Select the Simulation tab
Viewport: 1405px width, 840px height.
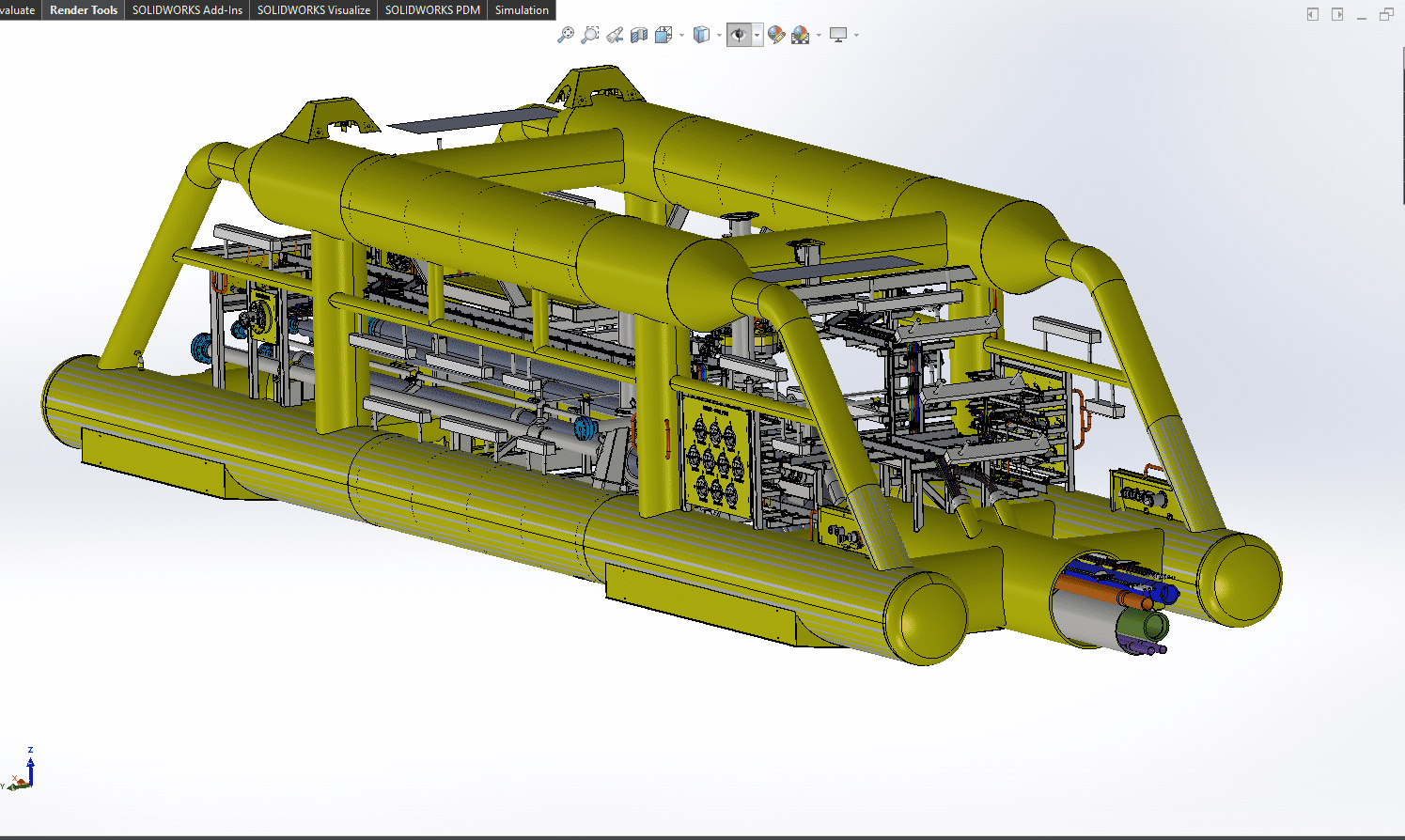pos(522,10)
